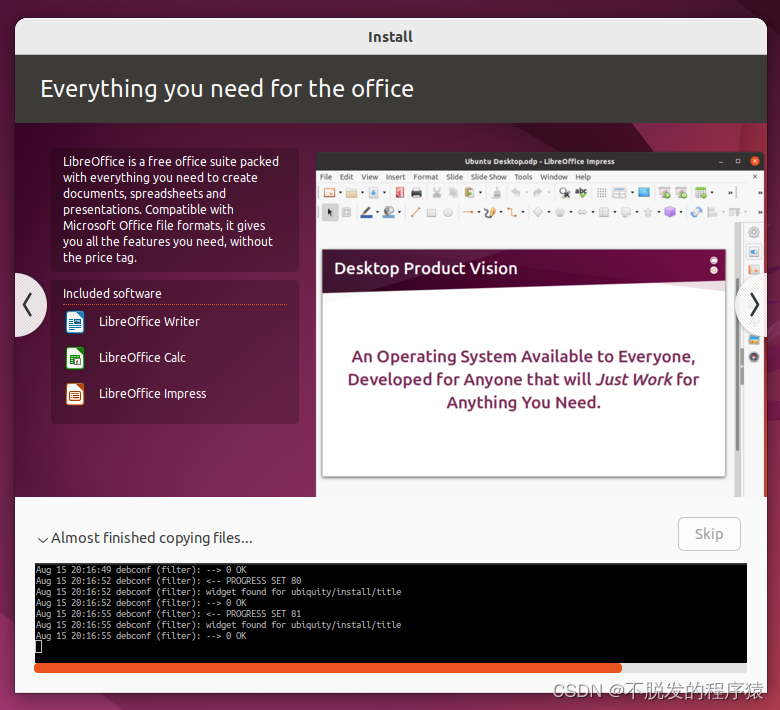
Task: Click the LibreOffice Writer icon
Action: [75, 322]
